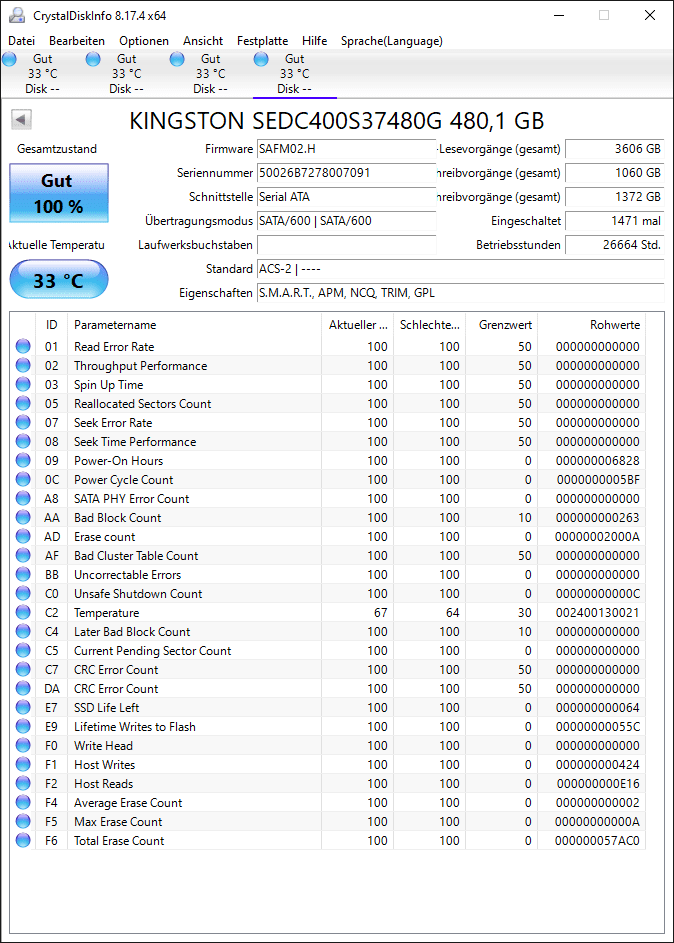
Task: Click status orb for Erase count row
Action: coord(23,536)
